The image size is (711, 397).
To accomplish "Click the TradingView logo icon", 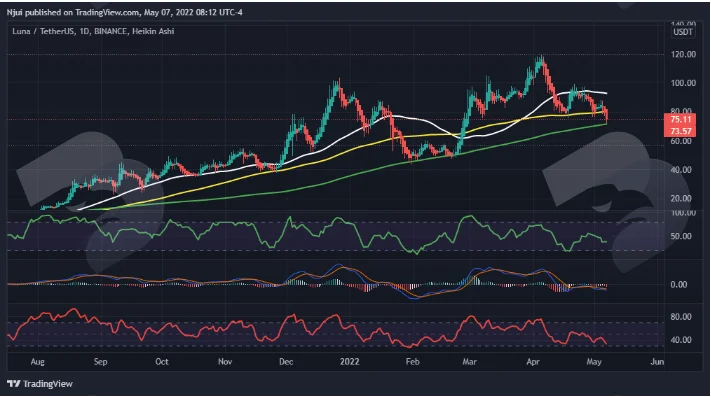I will point(14,384).
